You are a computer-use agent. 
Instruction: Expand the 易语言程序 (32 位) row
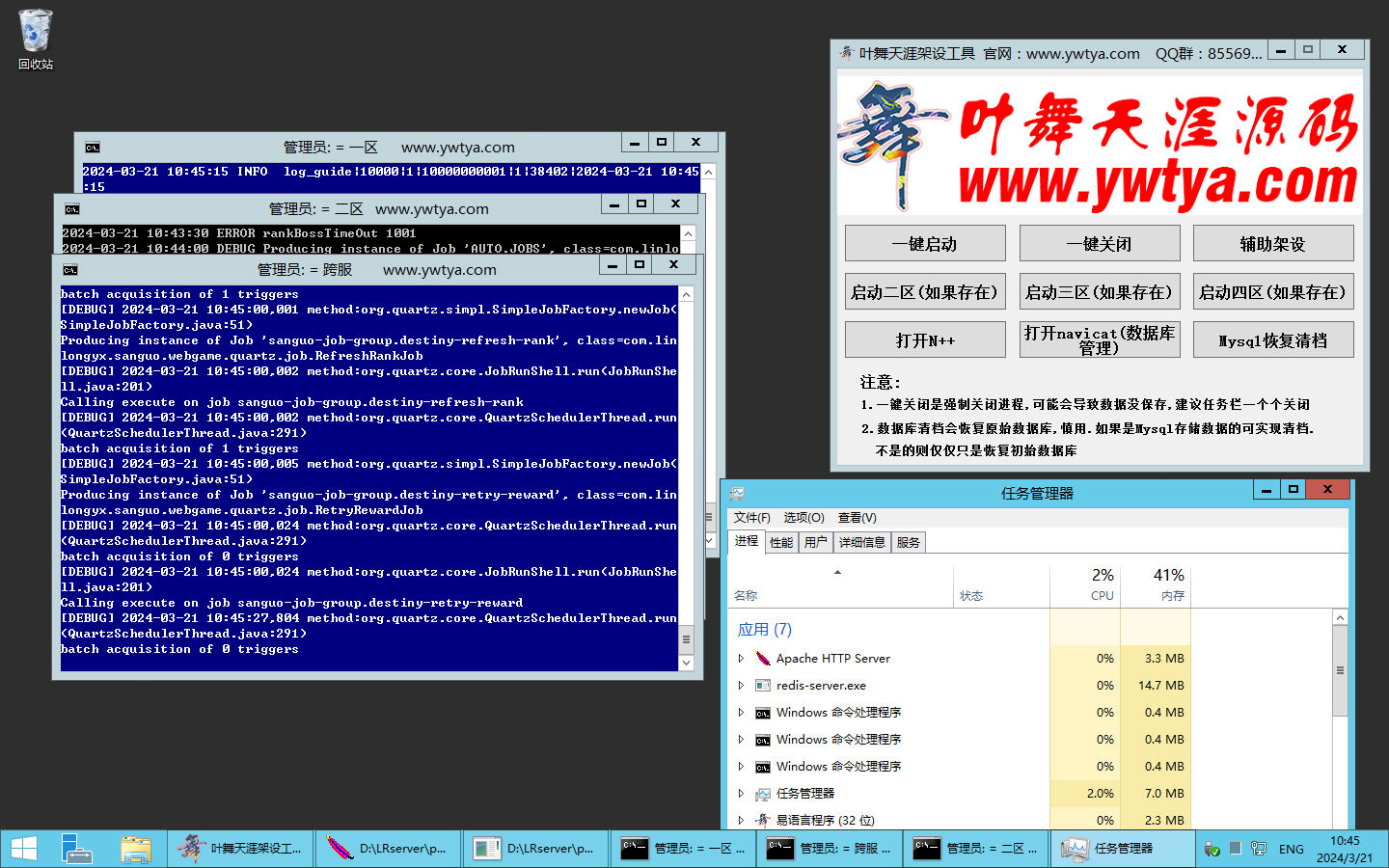(x=741, y=821)
